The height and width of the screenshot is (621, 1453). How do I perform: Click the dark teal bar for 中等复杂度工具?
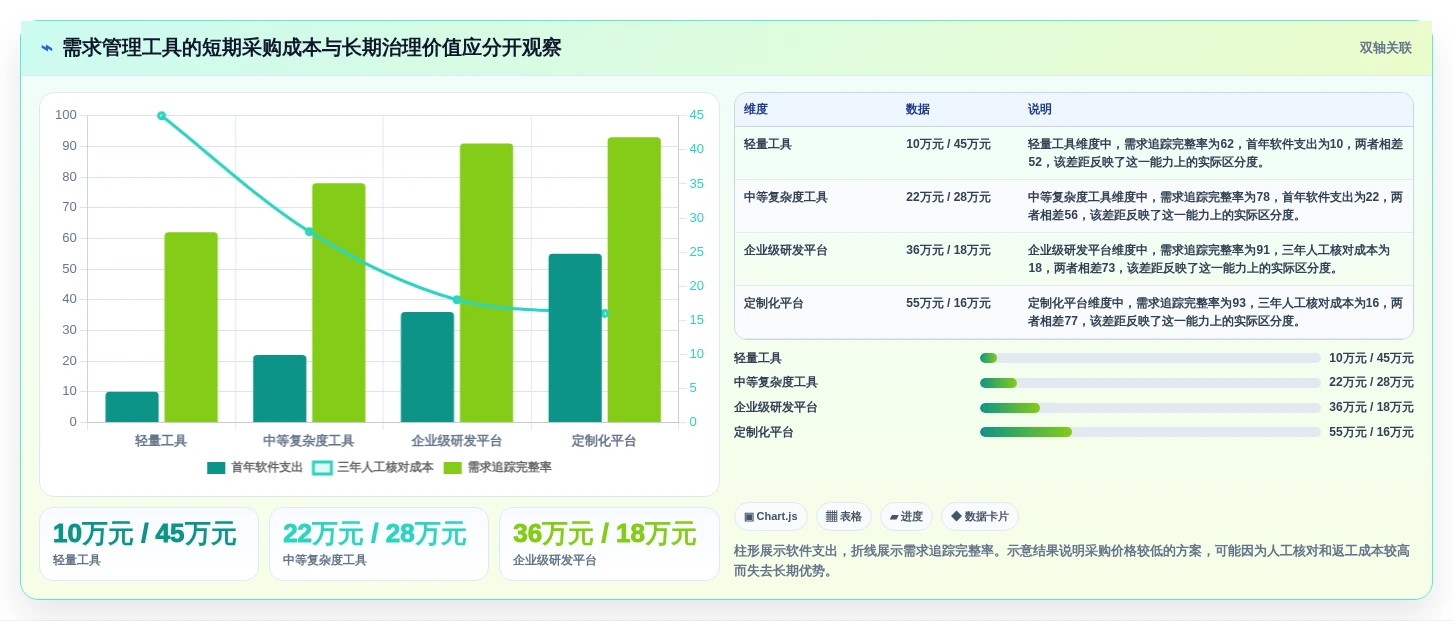tap(280, 388)
